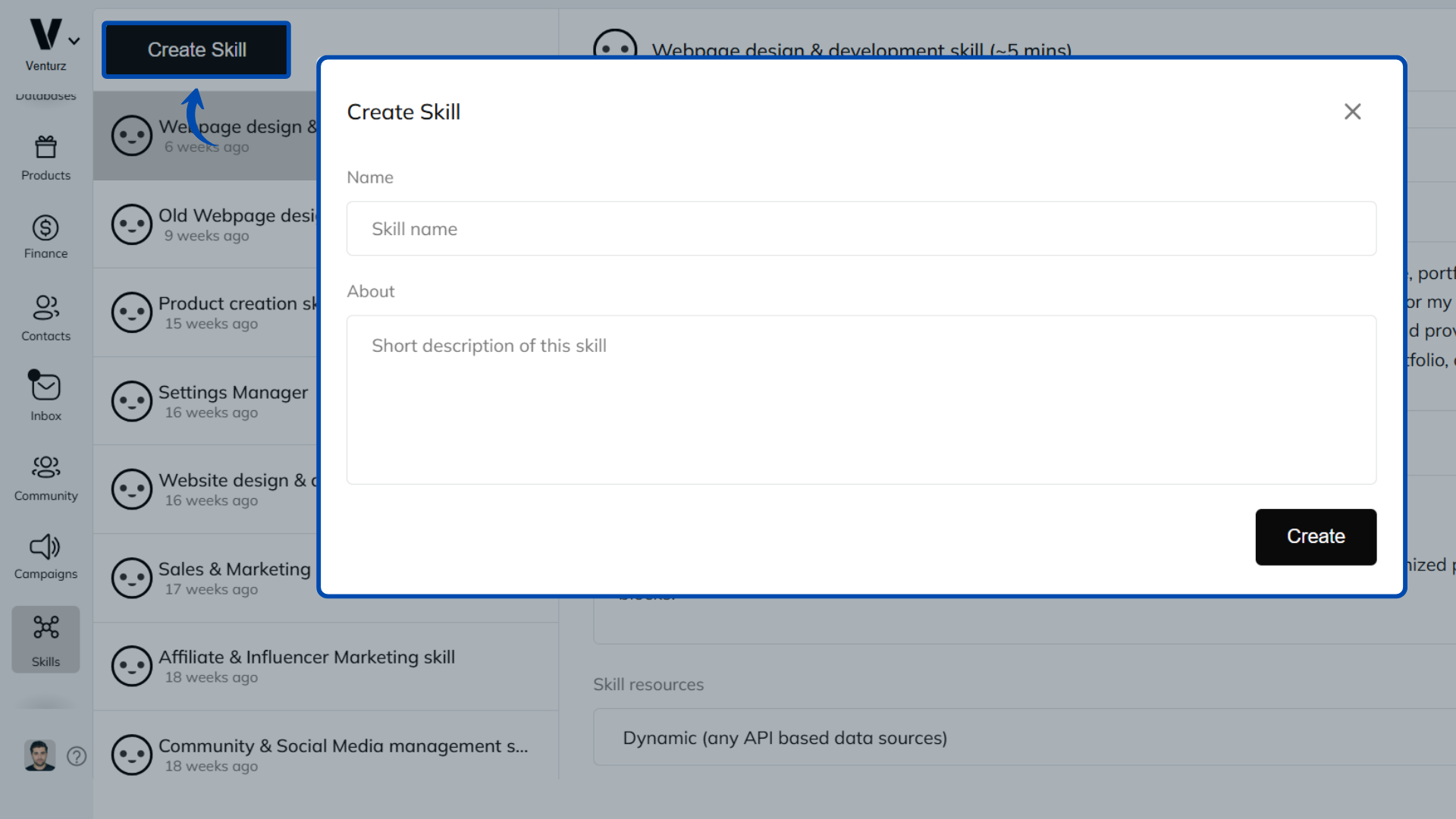Close the Create Skill dialog
This screenshot has width=1456, height=819.
click(1353, 111)
